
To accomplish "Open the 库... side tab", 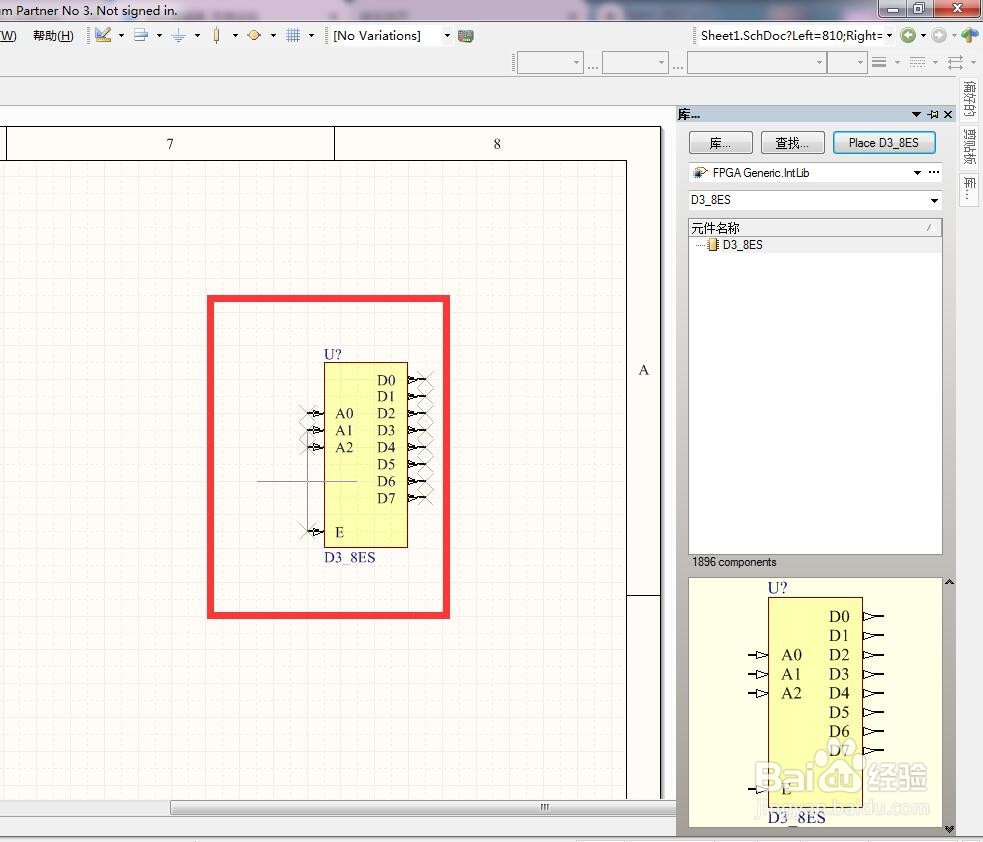I will (x=969, y=189).
